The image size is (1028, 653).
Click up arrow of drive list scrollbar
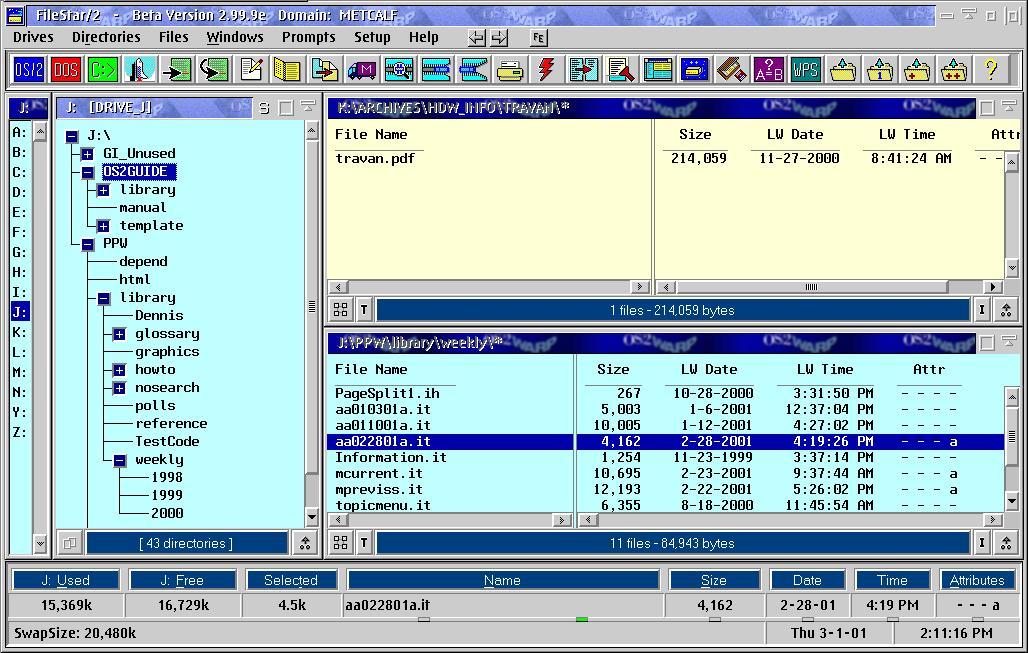point(40,132)
